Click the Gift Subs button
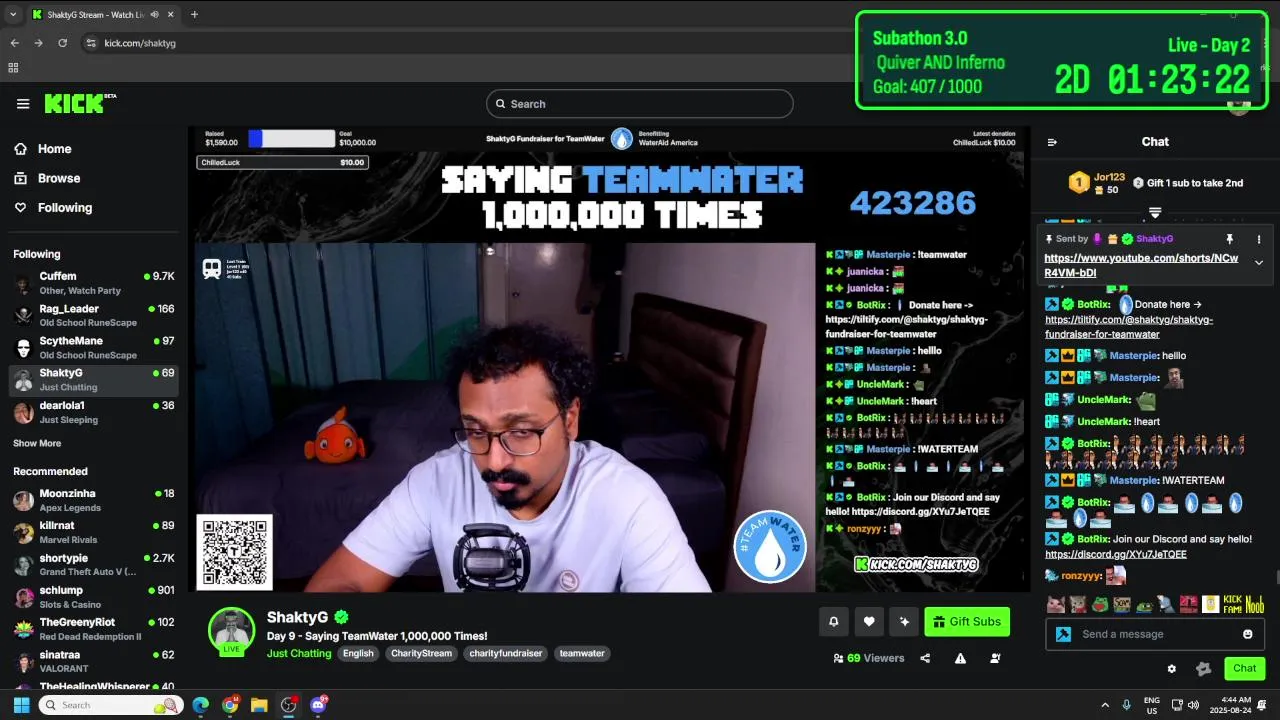This screenshot has width=1280, height=720. coord(967,622)
